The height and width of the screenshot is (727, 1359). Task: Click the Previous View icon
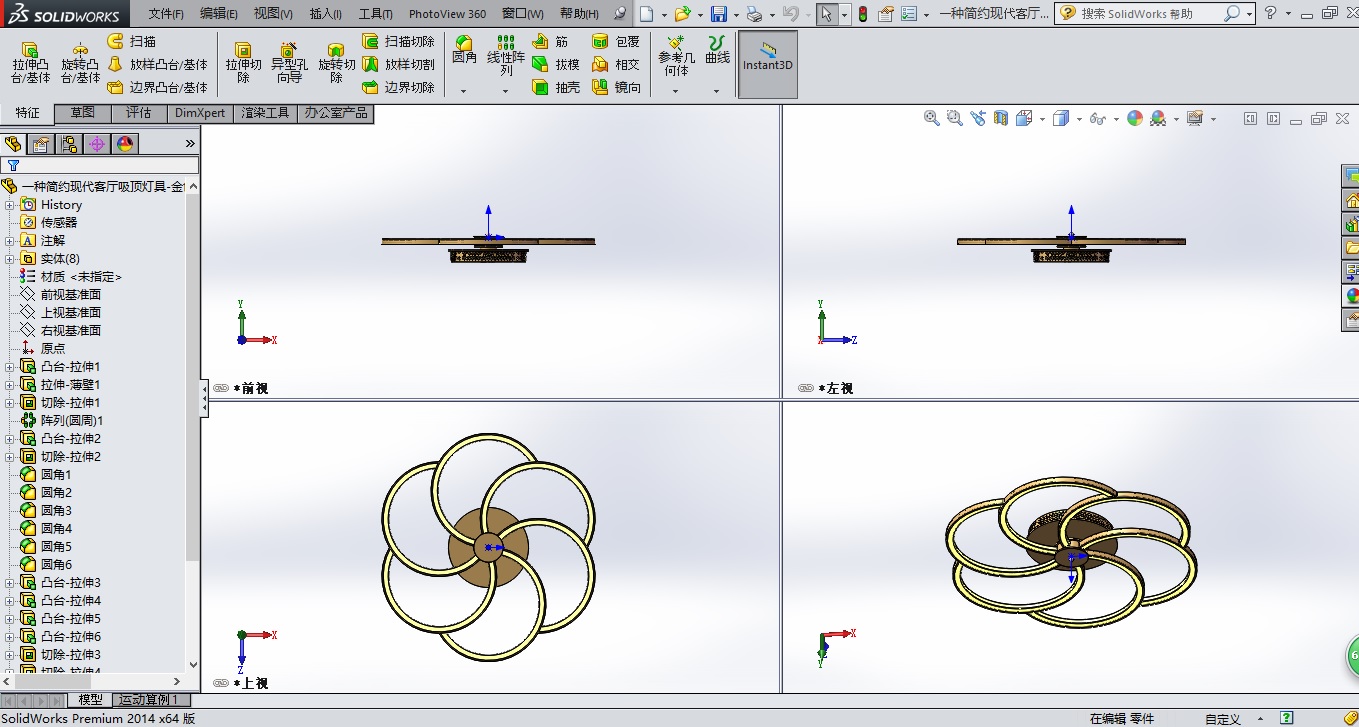pyautogui.click(x=978, y=118)
